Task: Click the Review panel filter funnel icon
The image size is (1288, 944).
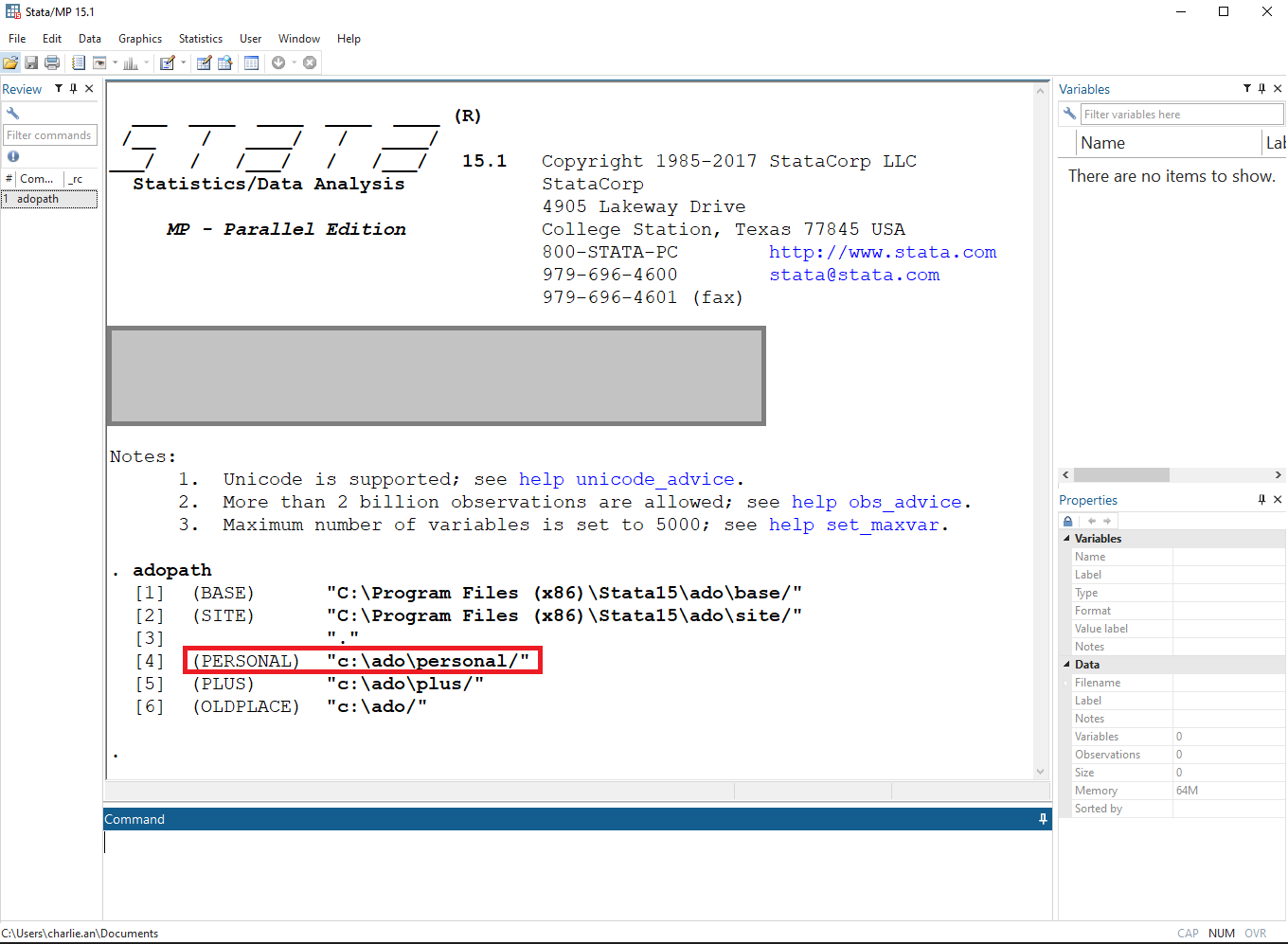Action: point(58,88)
